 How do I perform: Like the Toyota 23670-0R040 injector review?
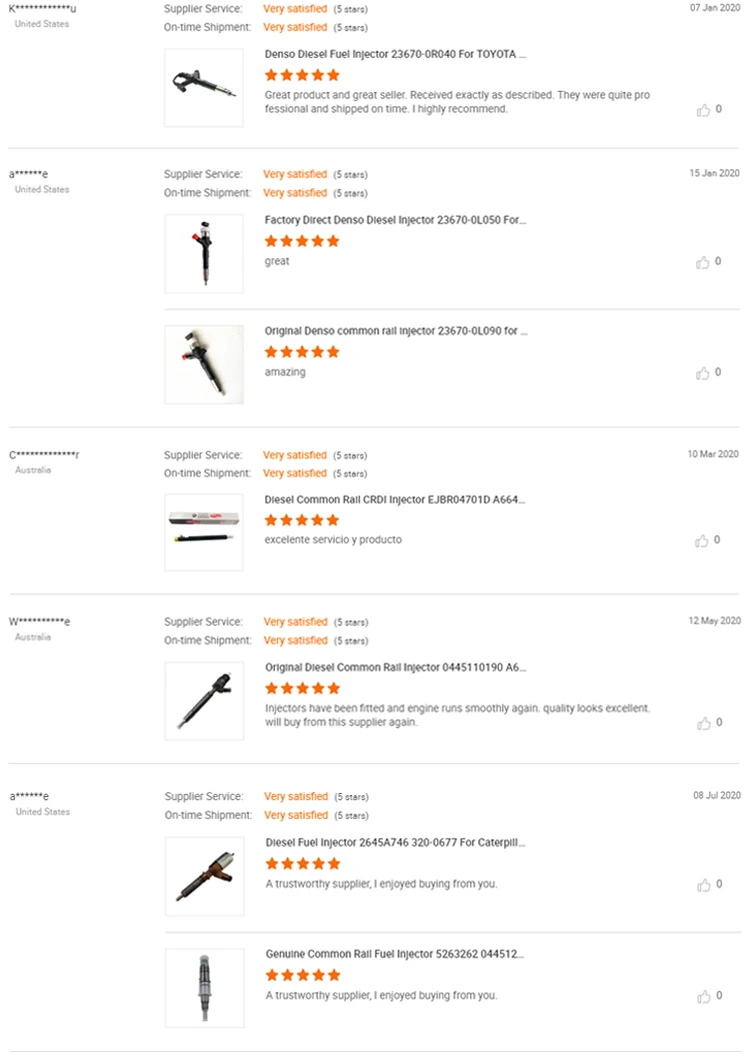pyautogui.click(x=703, y=110)
